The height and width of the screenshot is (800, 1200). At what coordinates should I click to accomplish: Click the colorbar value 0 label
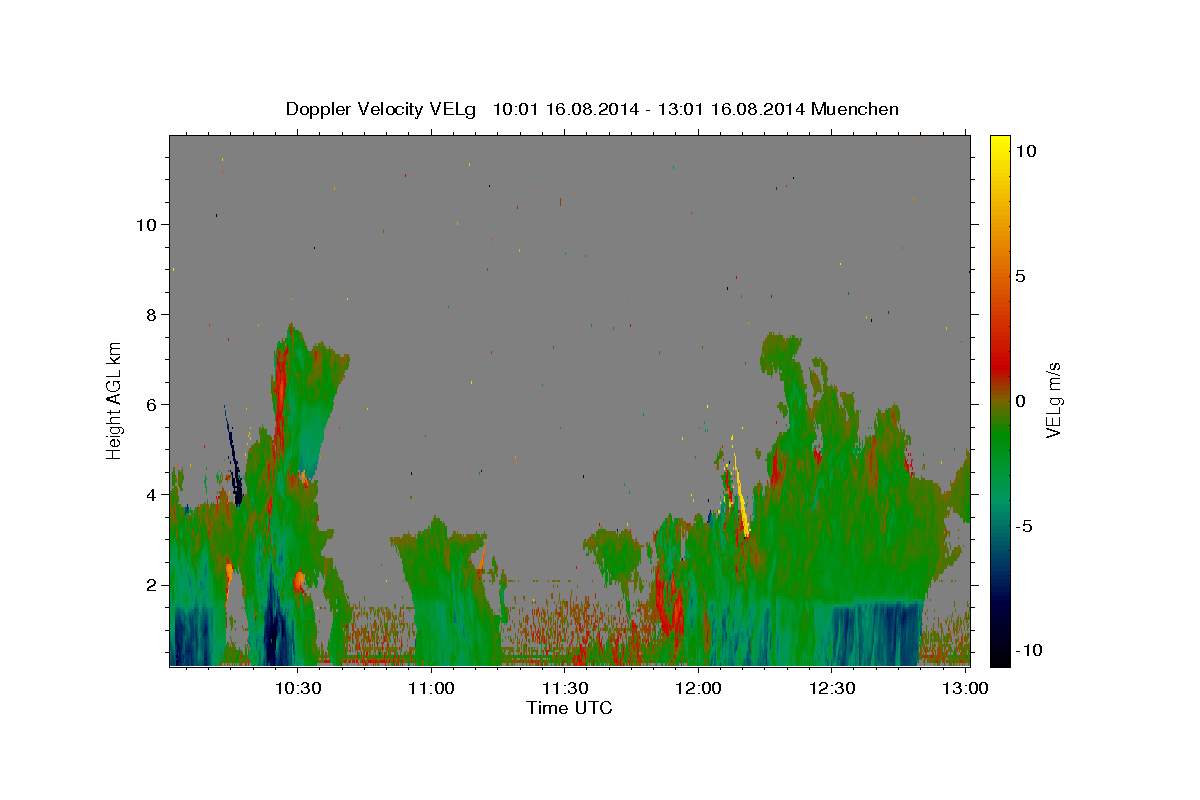pos(1020,401)
